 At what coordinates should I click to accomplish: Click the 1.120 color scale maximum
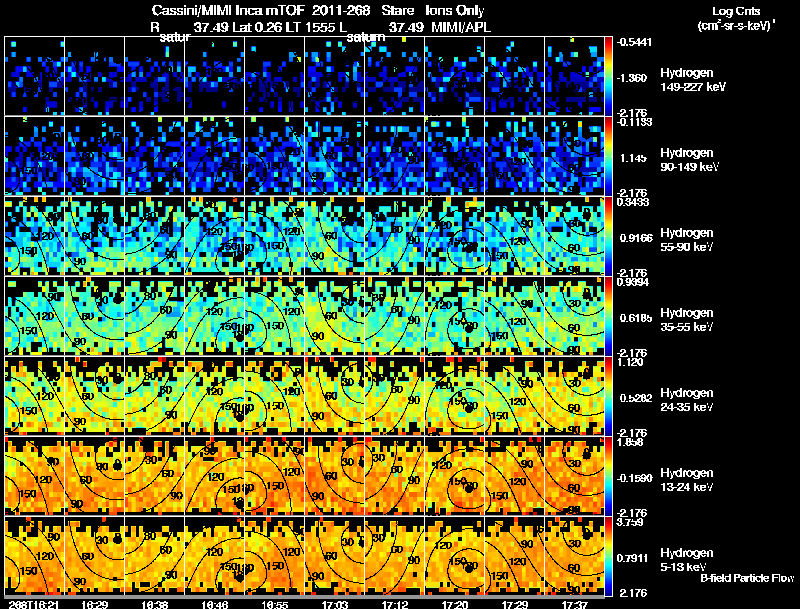pyautogui.click(x=630, y=362)
